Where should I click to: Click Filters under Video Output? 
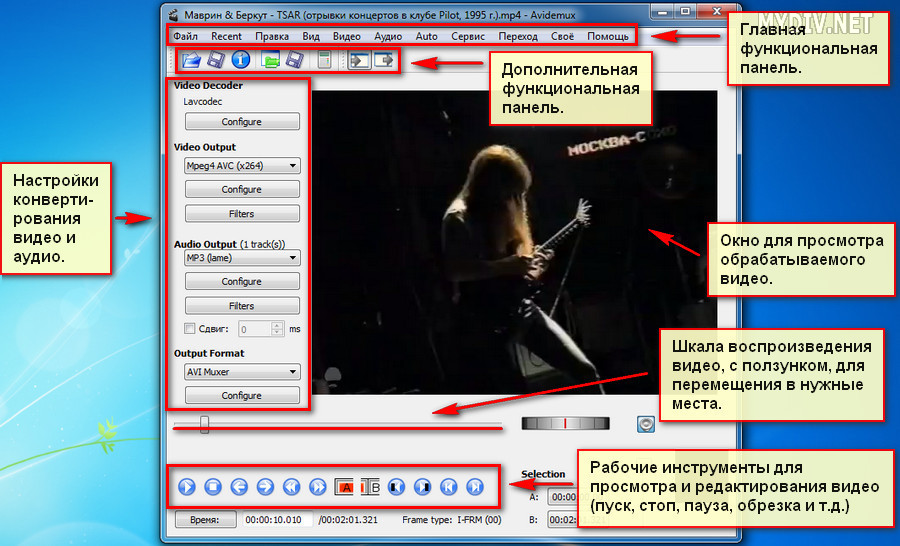(x=242, y=214)
